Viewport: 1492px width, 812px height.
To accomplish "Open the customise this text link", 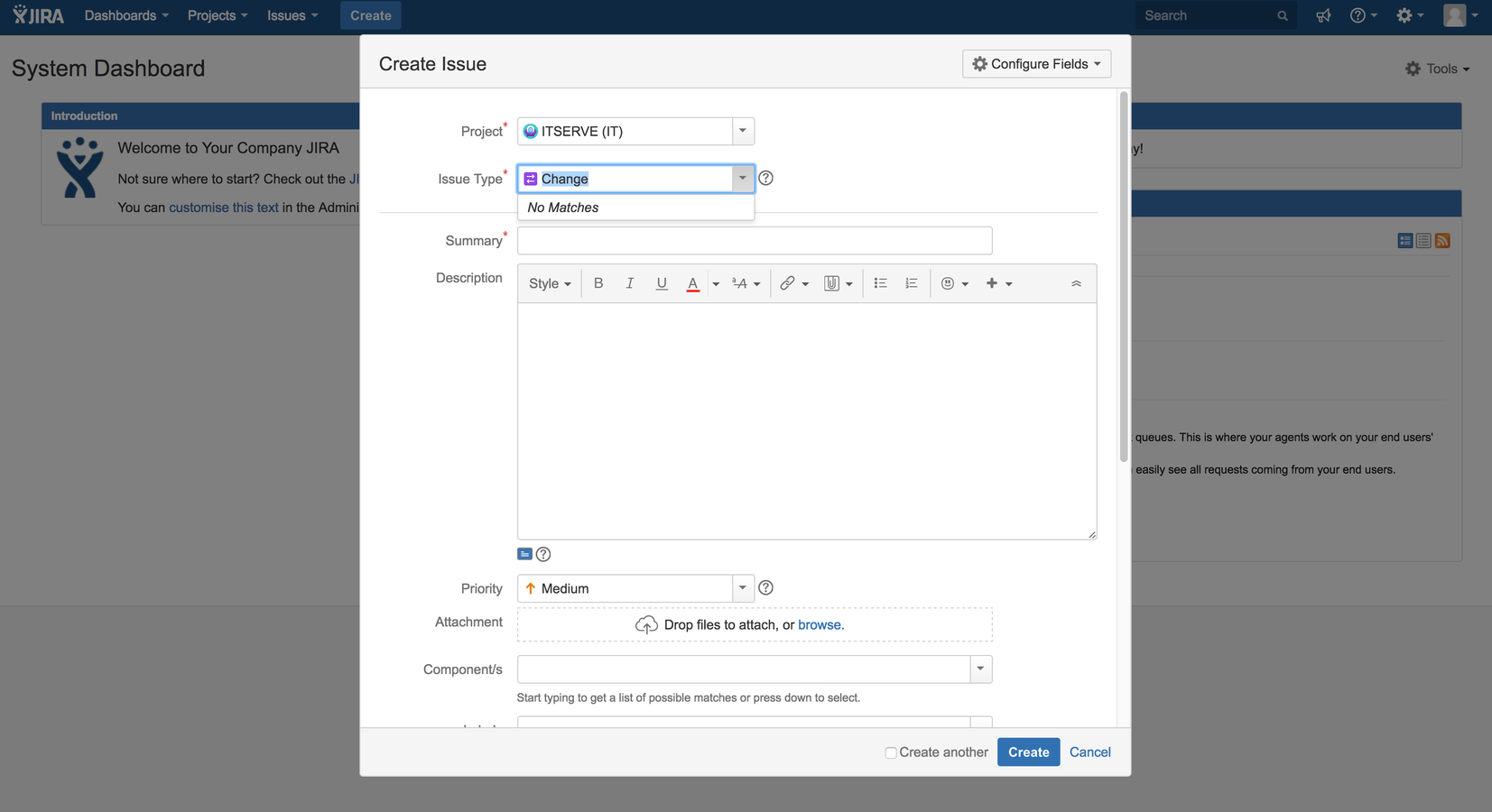I will [224, 208].
